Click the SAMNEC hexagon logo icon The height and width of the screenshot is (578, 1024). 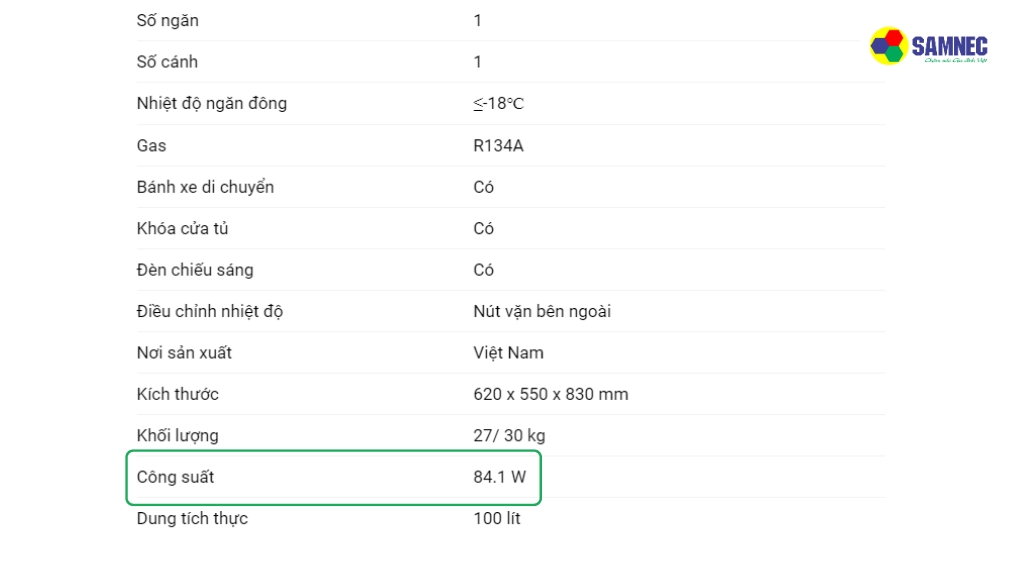888,46
